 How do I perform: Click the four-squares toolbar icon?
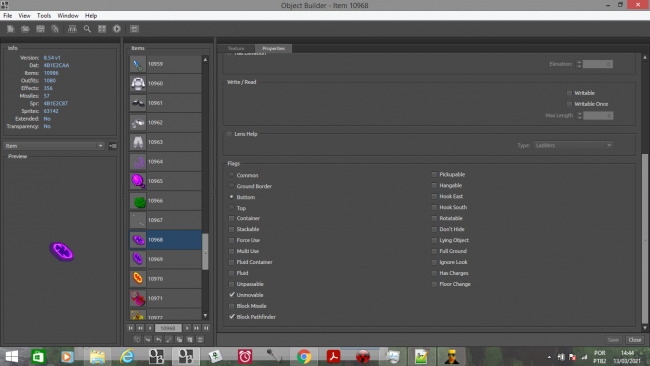click(102, 29)
